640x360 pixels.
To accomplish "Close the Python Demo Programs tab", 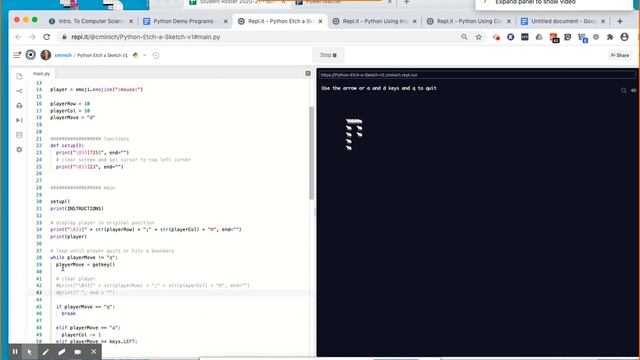I will (x=225, y=21).
